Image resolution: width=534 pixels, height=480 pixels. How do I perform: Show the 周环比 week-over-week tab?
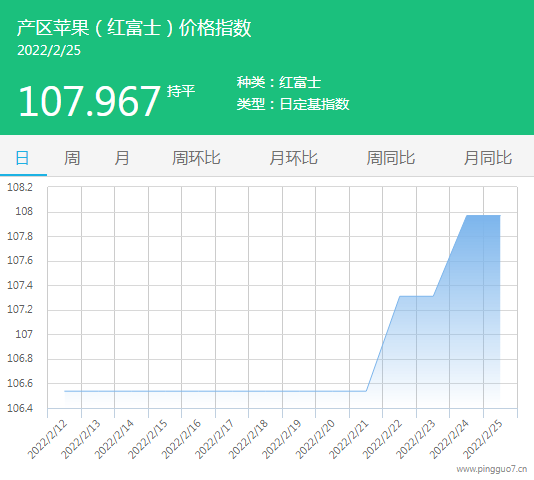pos(196,158)
